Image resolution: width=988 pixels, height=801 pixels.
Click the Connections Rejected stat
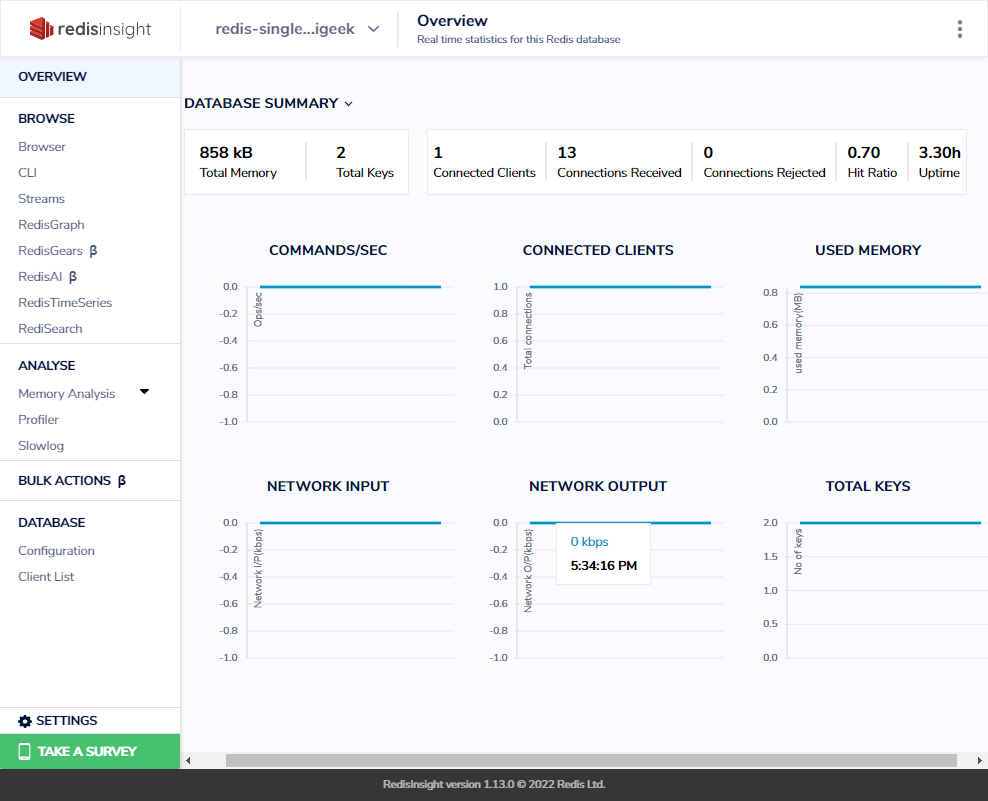click(x=764, y=162)
